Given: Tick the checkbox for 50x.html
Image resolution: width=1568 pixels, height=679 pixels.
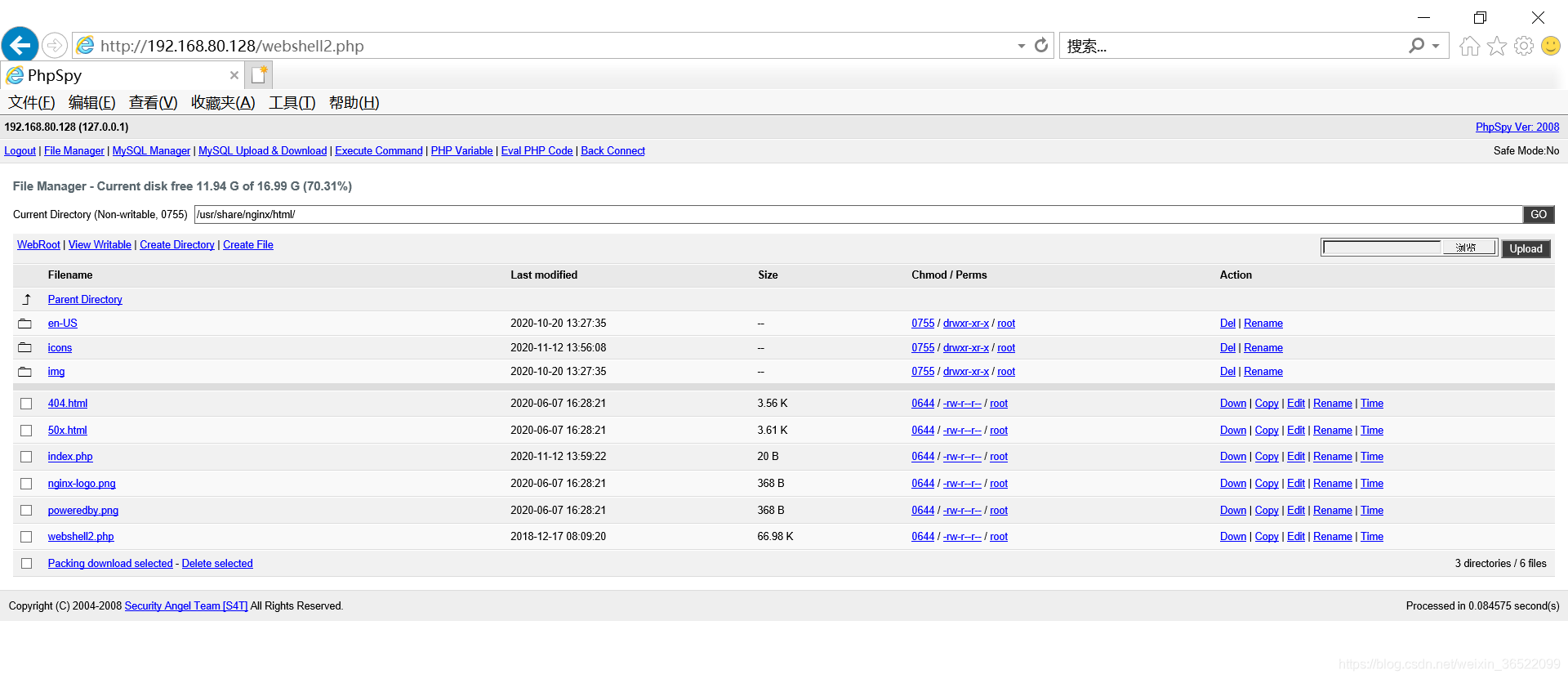Looking at the screenshot, I should pyautogui.click(x=26, y=431).
